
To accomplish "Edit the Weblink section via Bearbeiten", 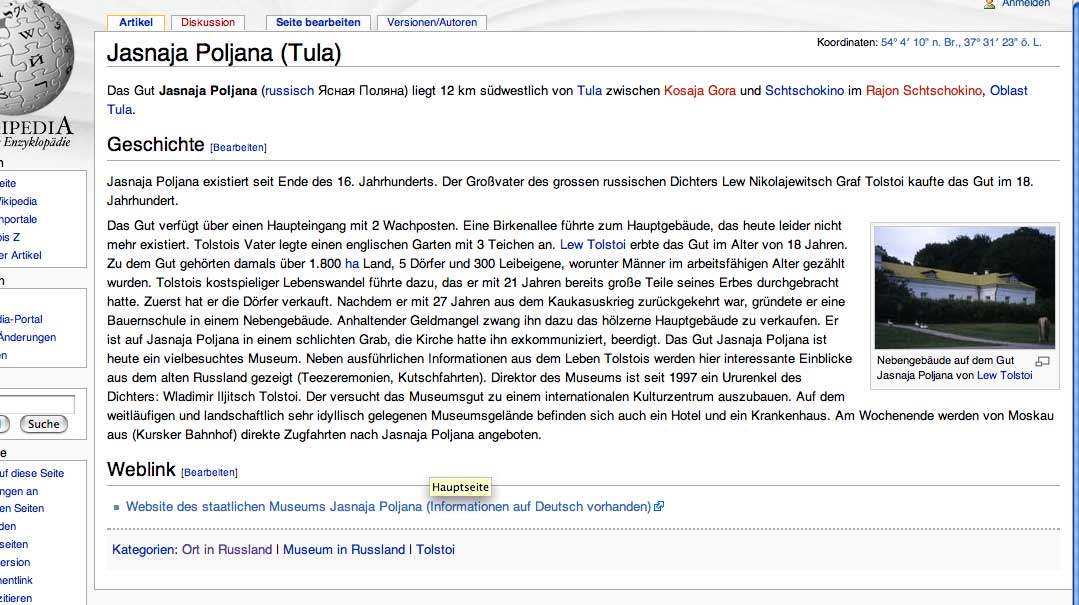I will click(x=209, y=473).
